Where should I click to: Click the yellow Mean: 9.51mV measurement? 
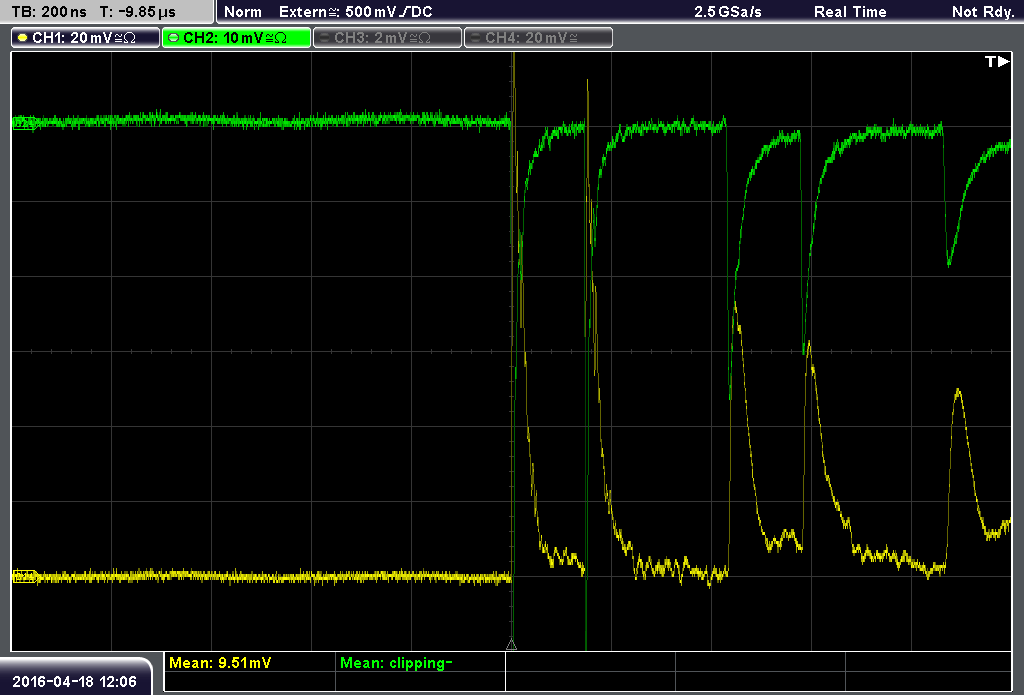click(220, 663)
